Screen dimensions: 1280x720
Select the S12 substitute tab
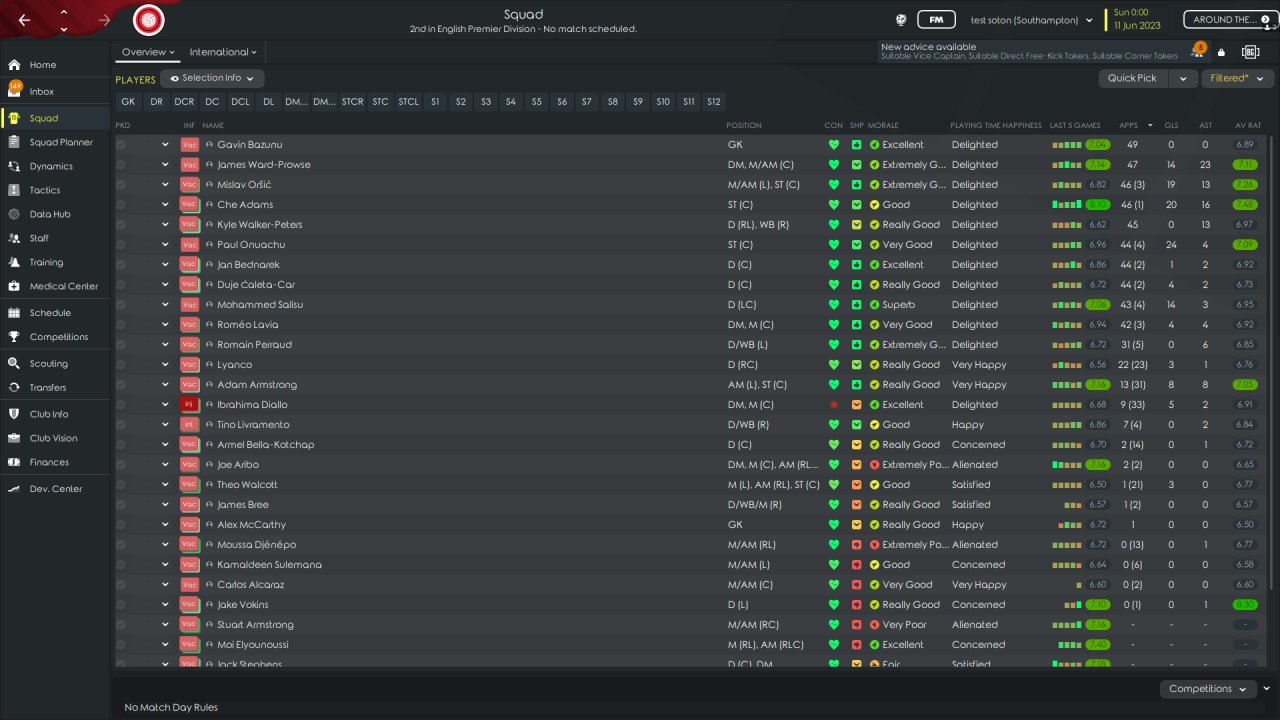pyautogui.click(x=713, y=102)
